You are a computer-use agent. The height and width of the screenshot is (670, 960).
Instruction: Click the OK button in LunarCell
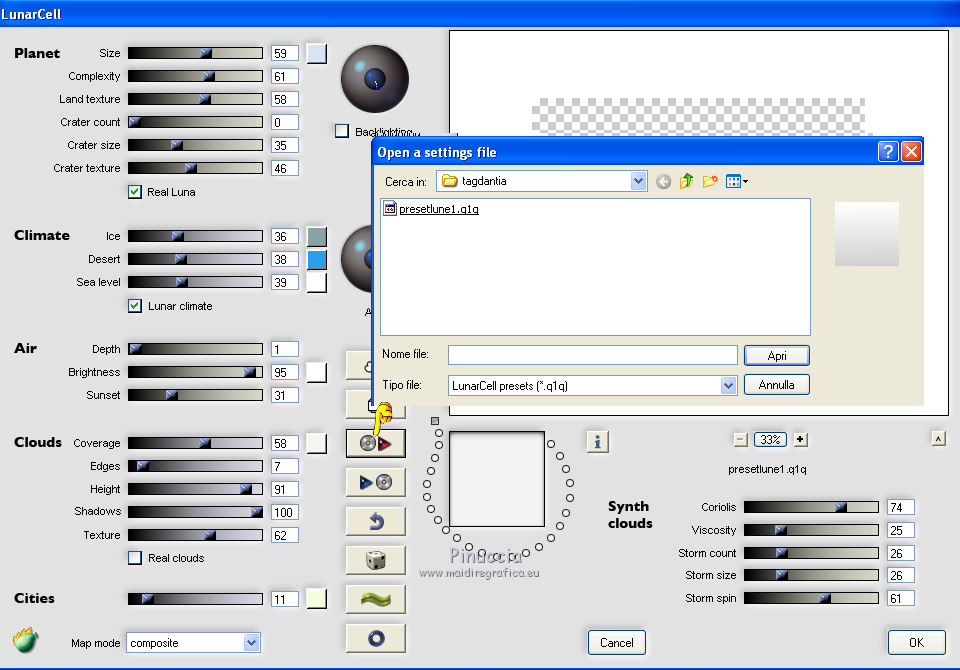917,642
